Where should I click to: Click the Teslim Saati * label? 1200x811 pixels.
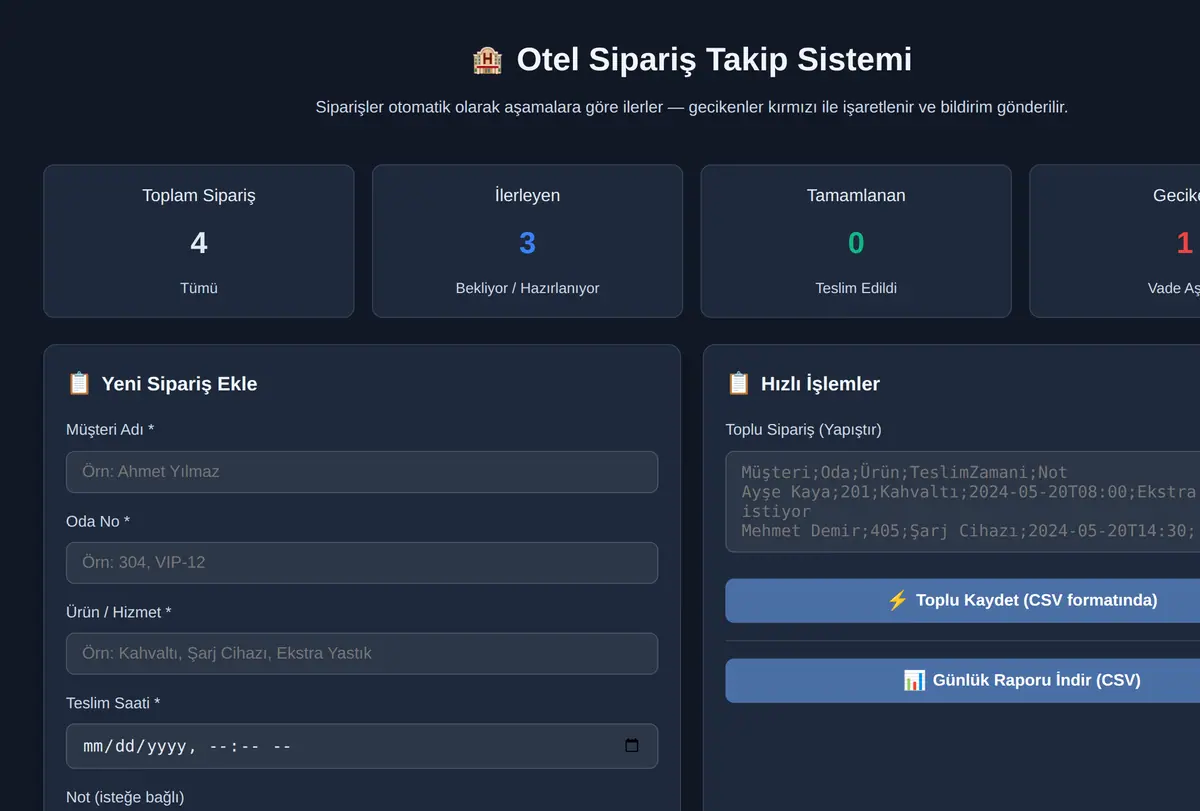[113, 703]
